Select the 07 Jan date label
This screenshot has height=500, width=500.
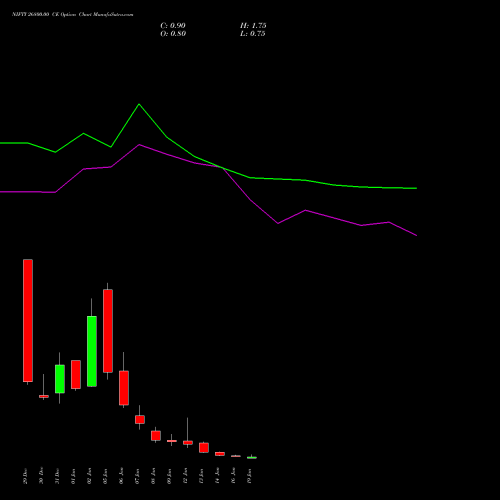(x=138, y=476)
